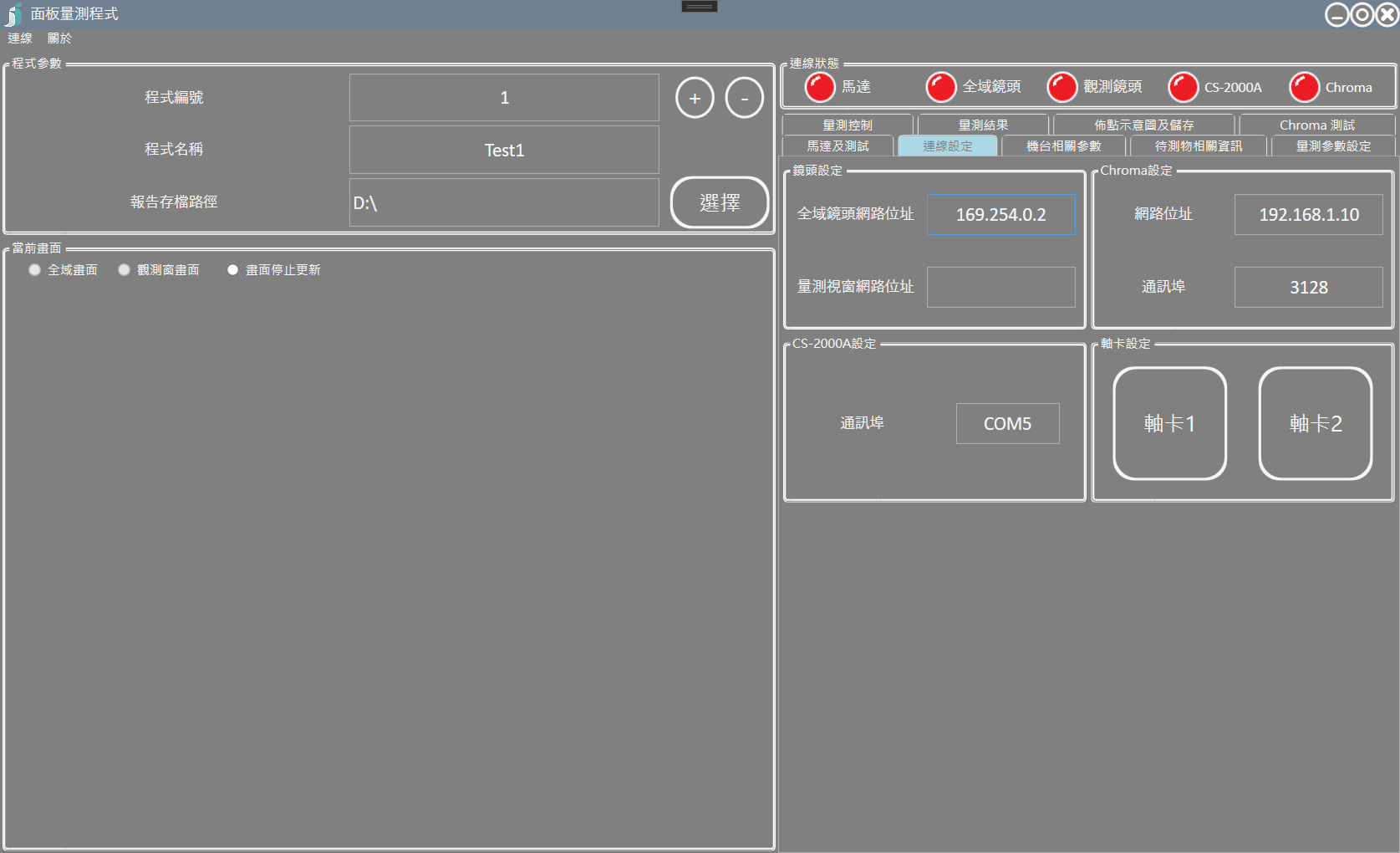
Task: Minimize the 面板量測程式 window
Action: pyautogui.click(x=1337, y=15)
